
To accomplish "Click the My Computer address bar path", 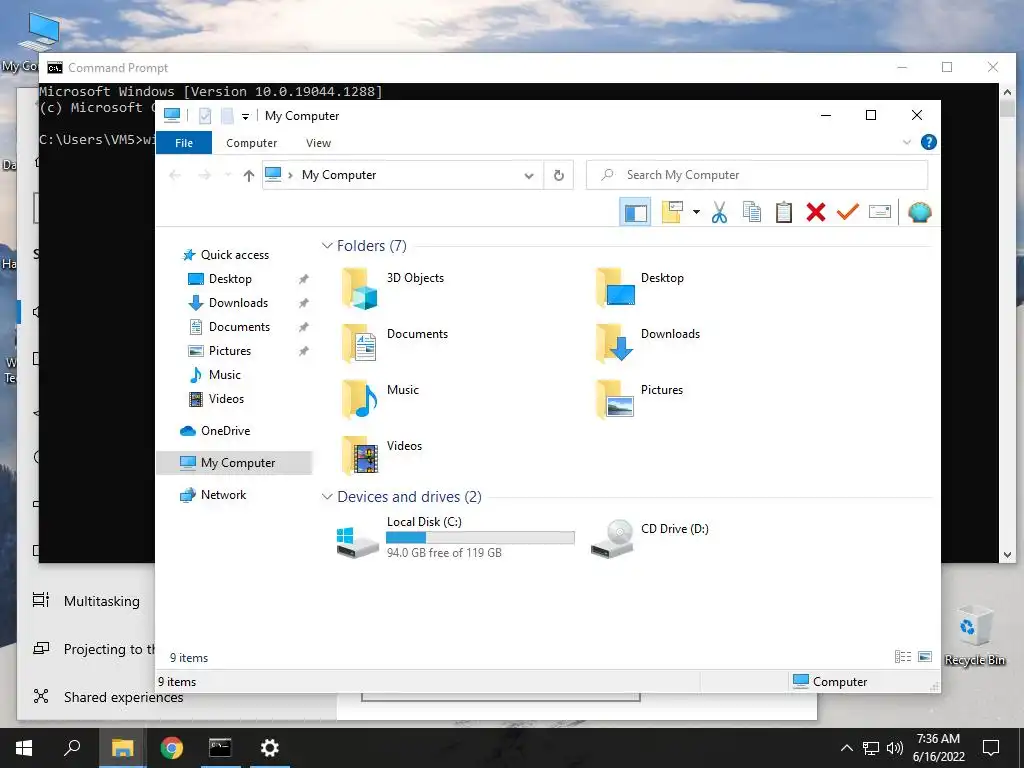I will 339,175.
